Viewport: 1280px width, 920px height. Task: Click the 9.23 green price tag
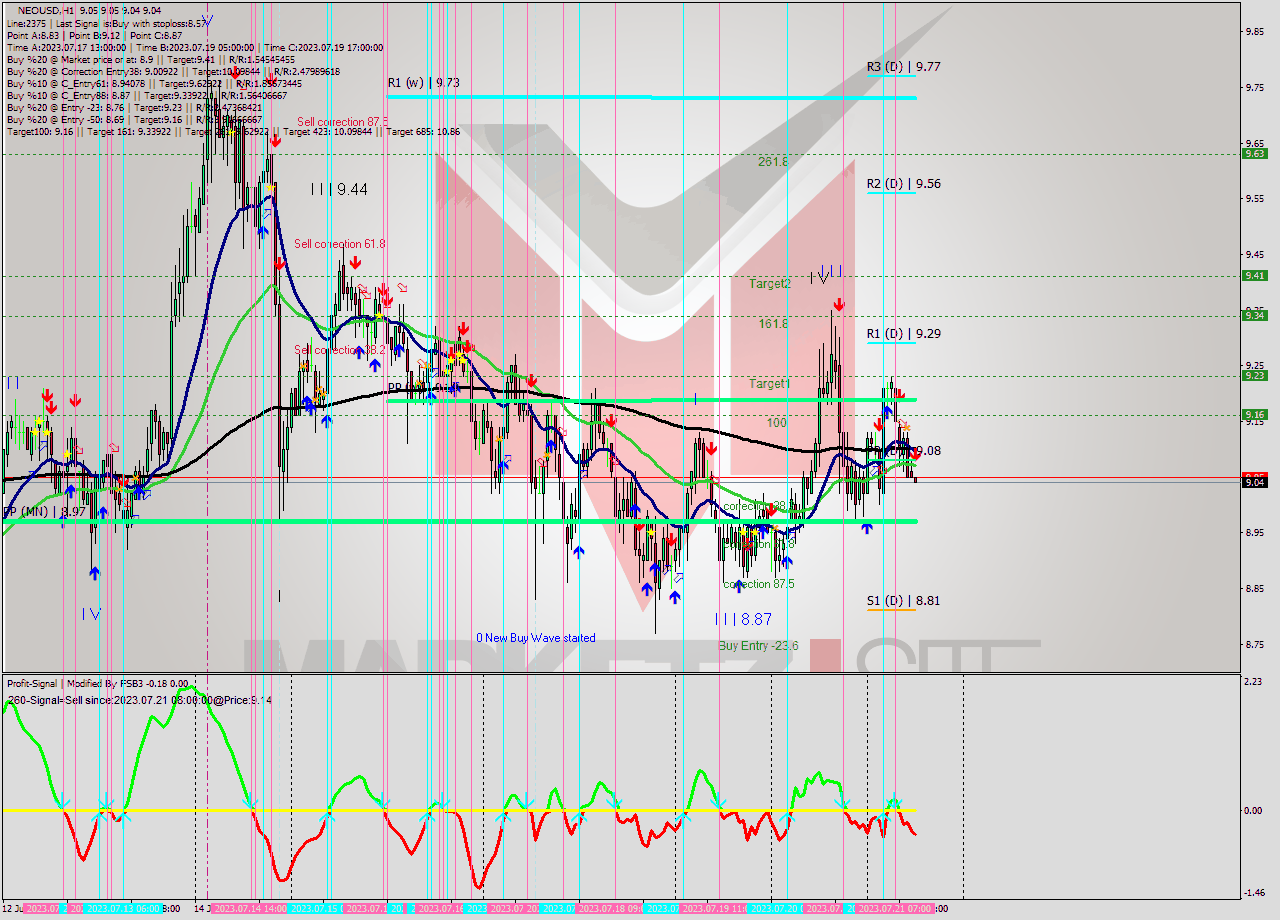1254,376
